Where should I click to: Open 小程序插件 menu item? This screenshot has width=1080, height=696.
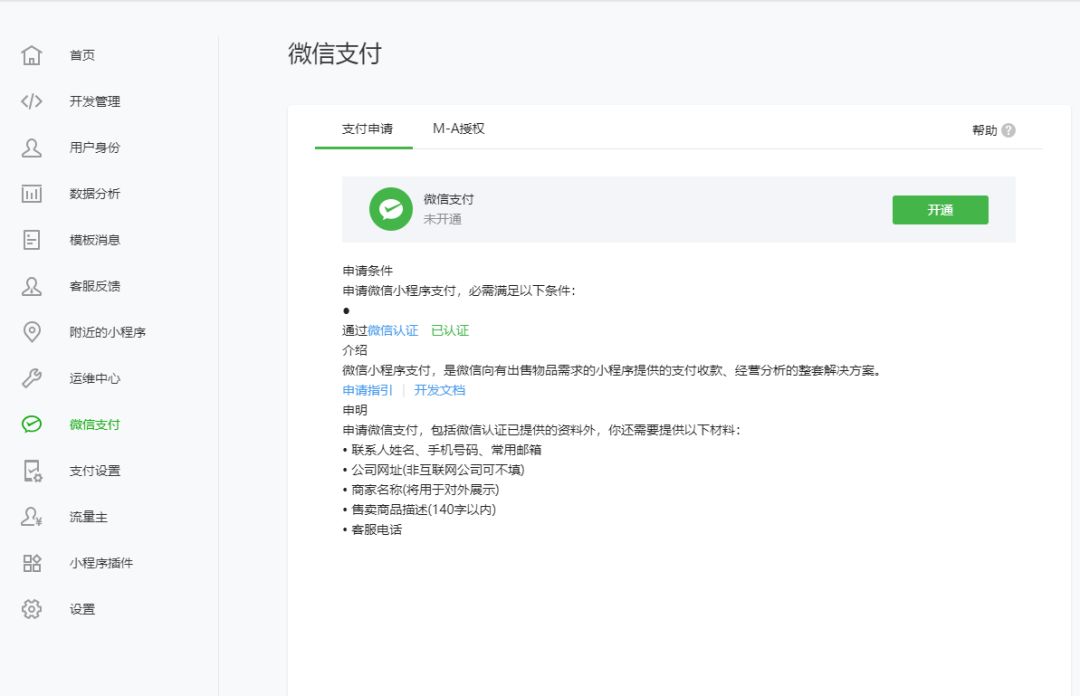click(101, 563)
